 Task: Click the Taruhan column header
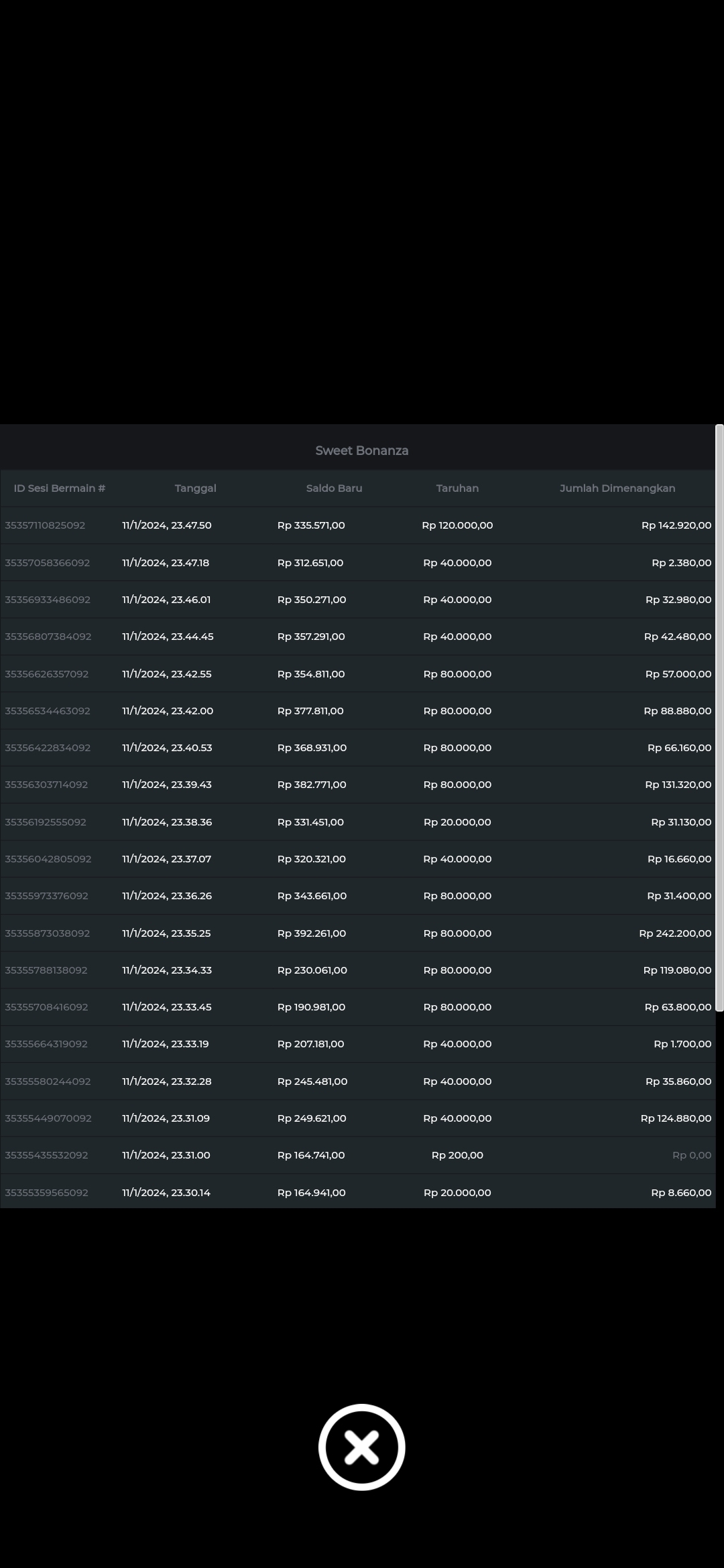457,488
